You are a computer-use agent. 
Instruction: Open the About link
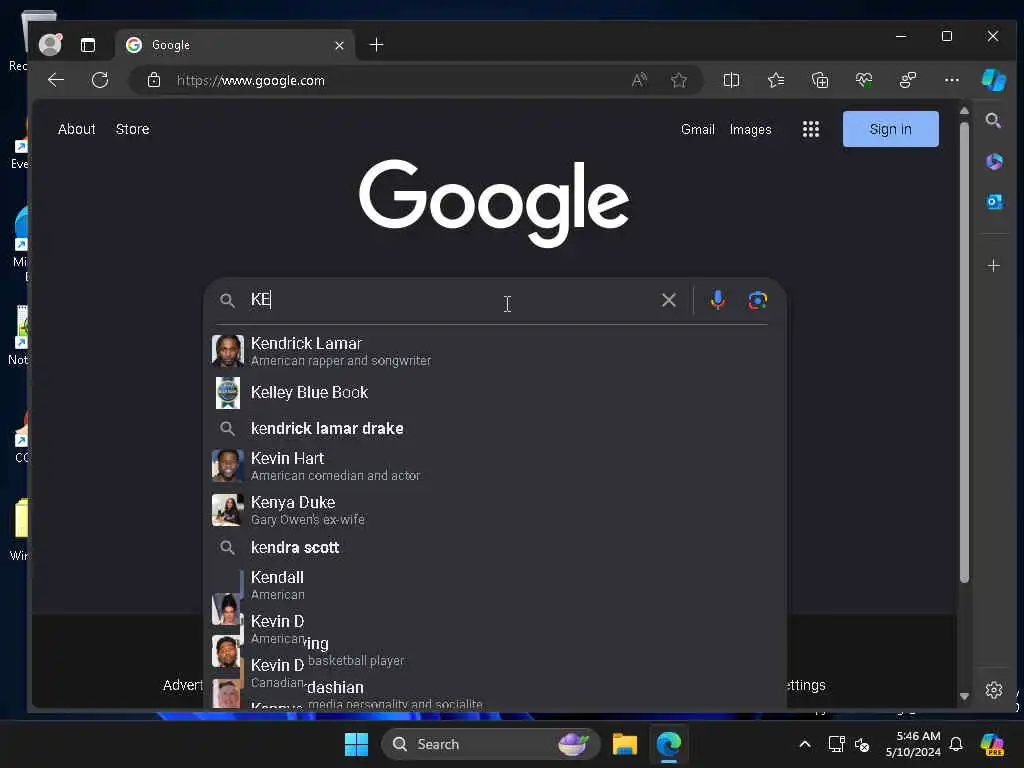pos(76,129)
